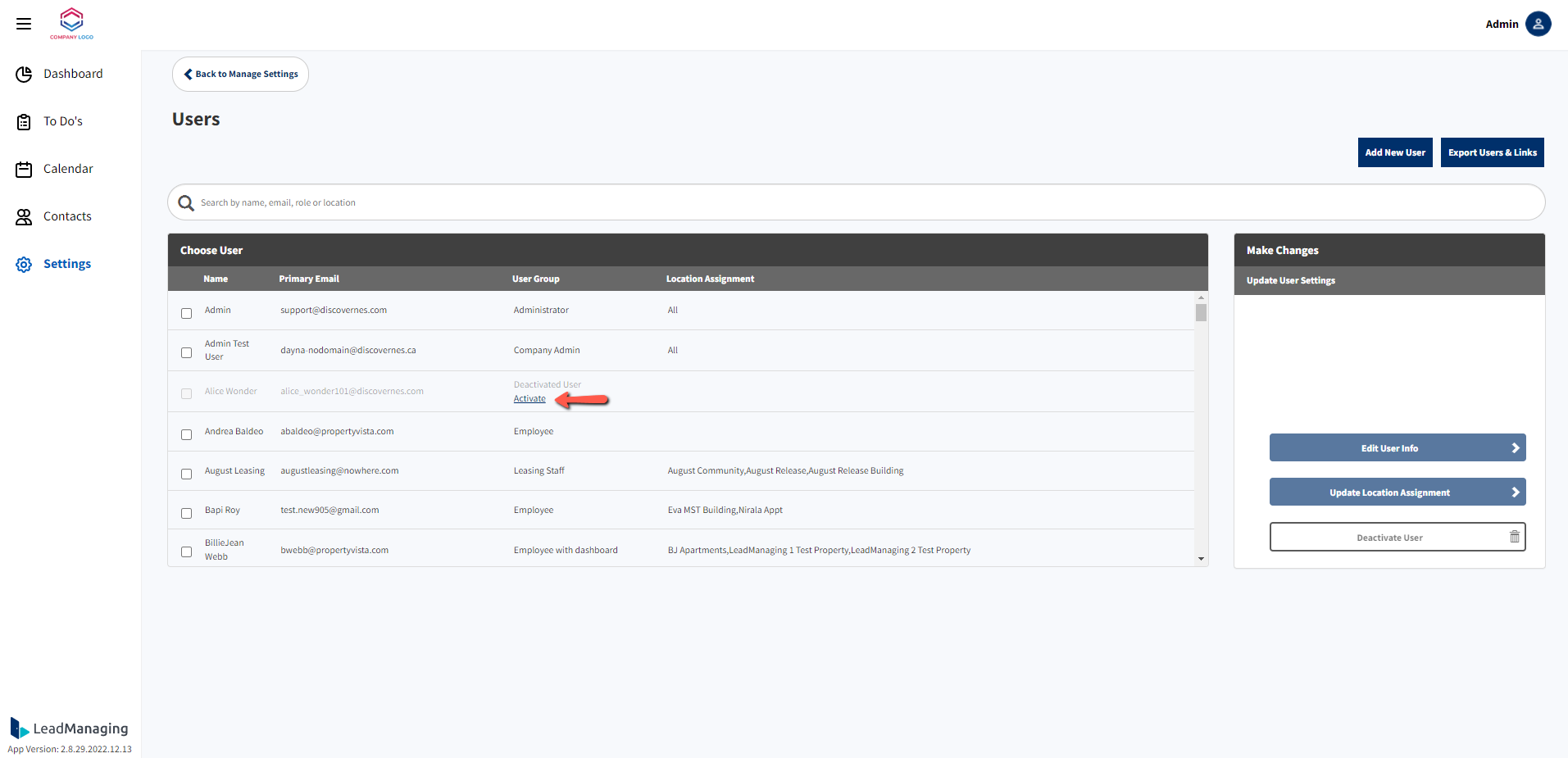Click email bwebb@propertyvista.com
The image size is (1568, 758).
tap(334, 550)
